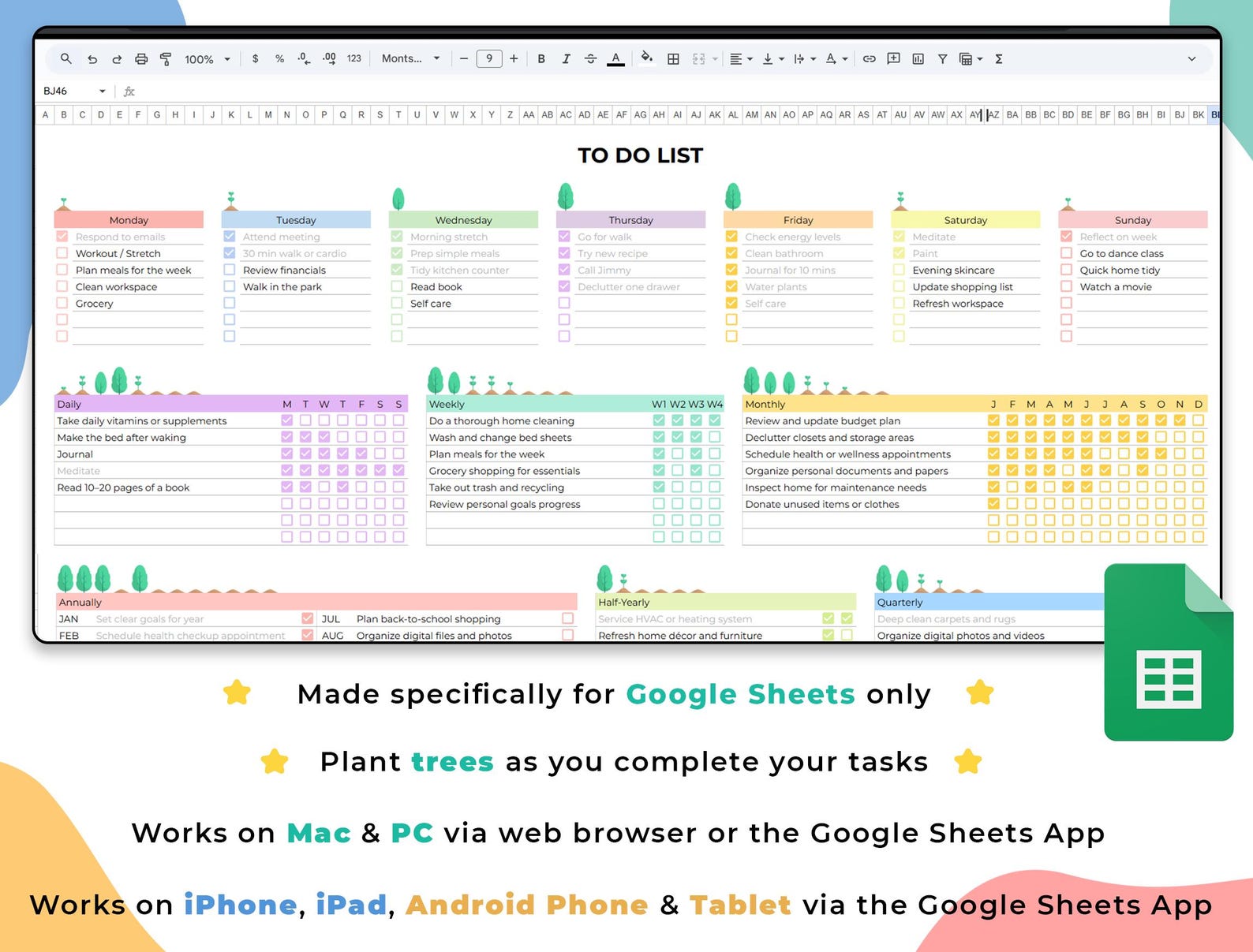The height and width of the screenshot is (952, 1253).
Task: Click the format as currency button
Action: pos(255,59)
